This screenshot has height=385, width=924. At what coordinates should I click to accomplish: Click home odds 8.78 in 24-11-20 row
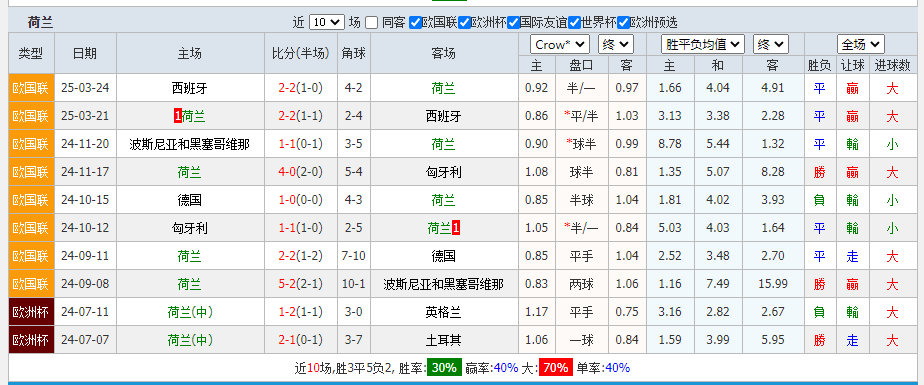670,144
